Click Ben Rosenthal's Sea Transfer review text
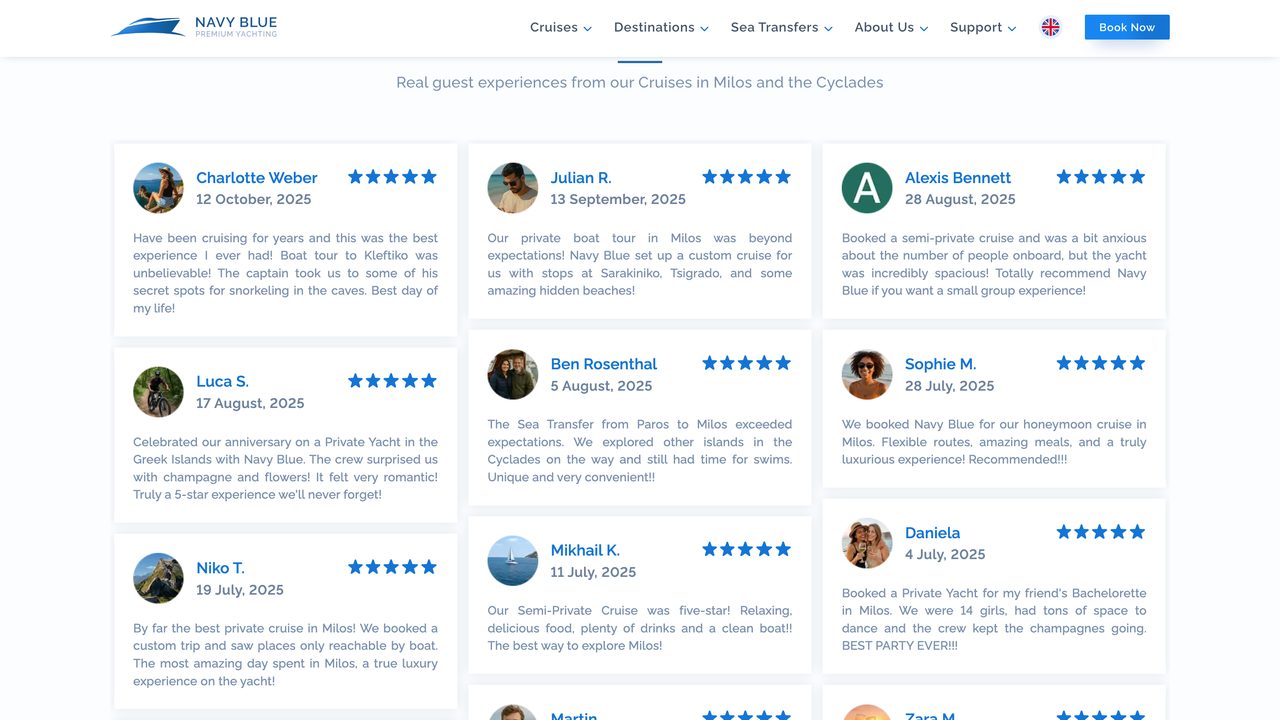 coord(640,451)
